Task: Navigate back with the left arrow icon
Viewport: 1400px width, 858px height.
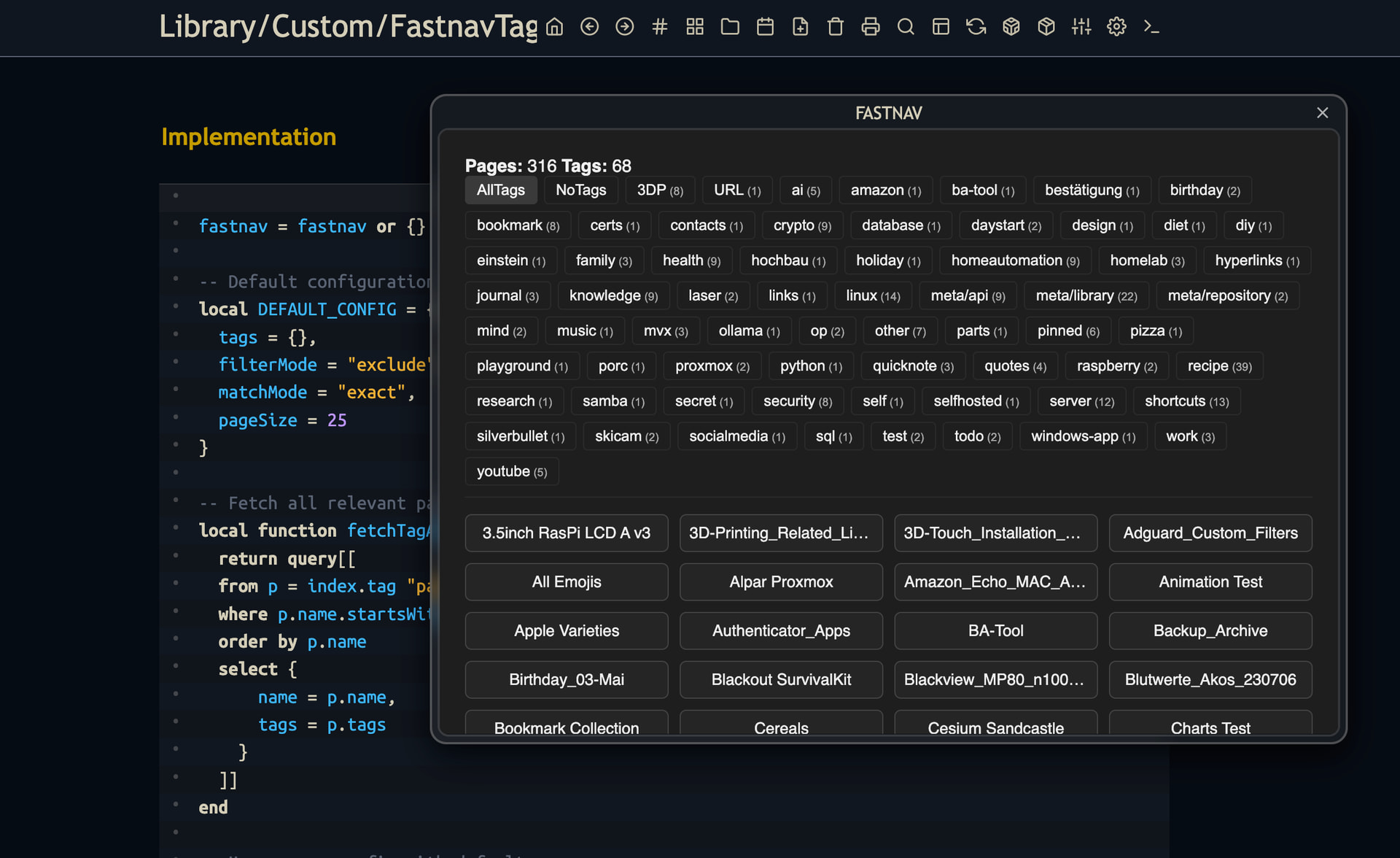Action: (x=590, y=27)
